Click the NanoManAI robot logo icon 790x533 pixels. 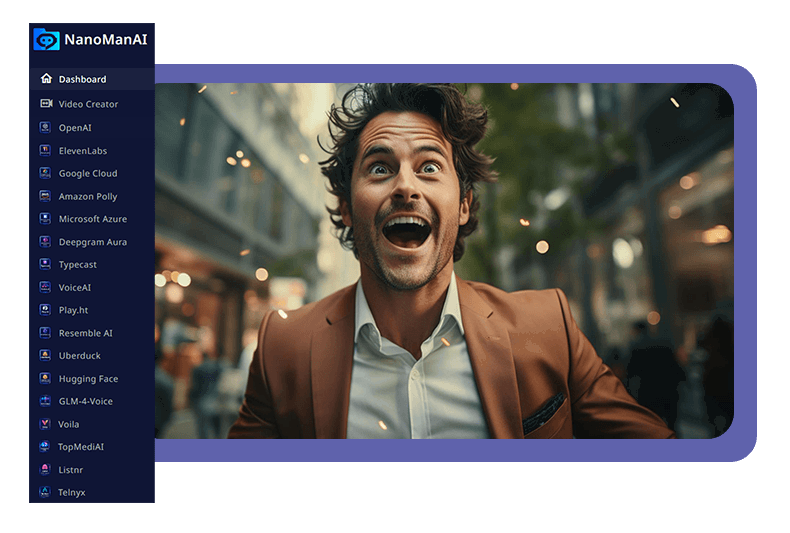(x=46, y=40)
